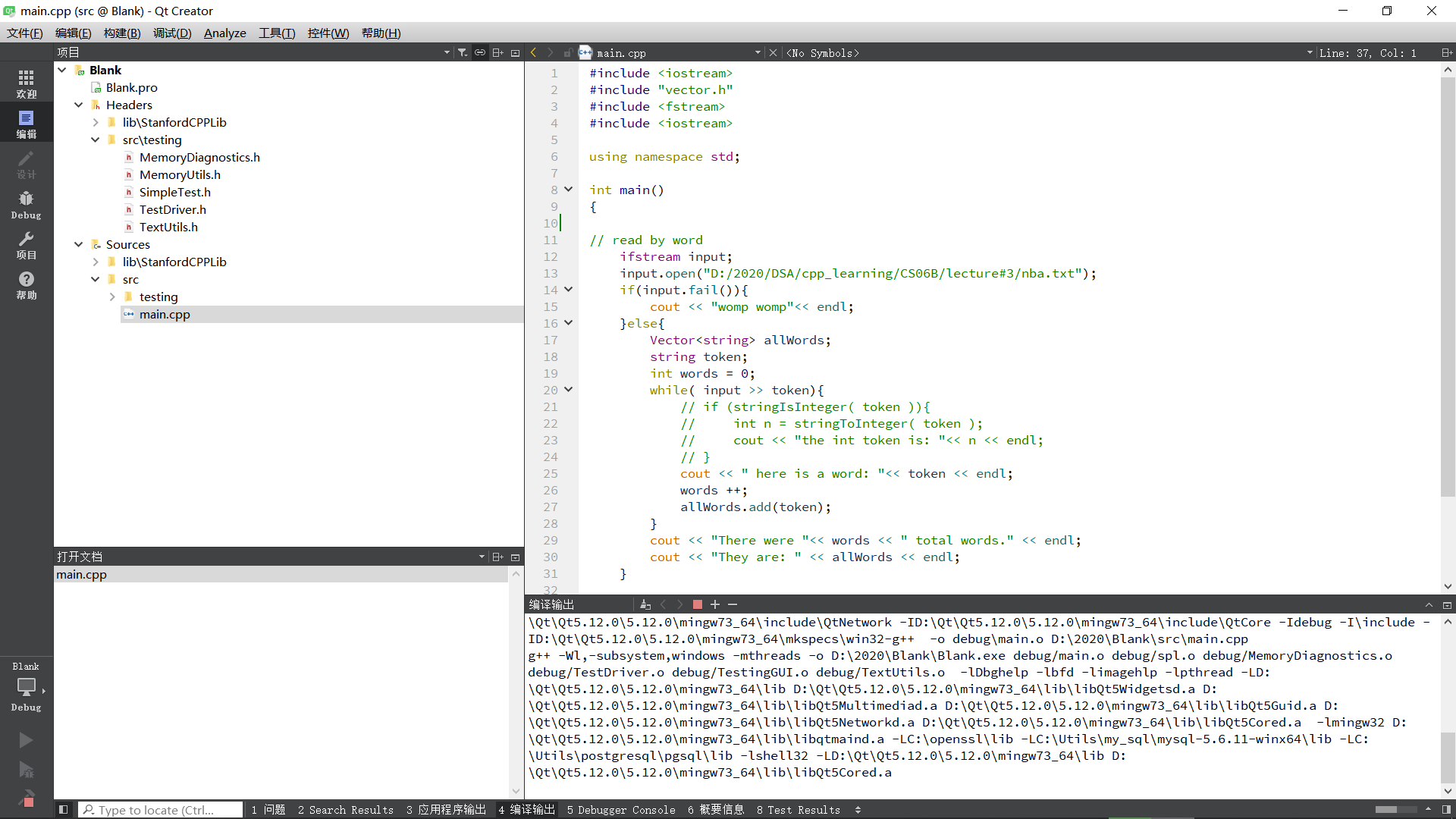Click the green Run button

coord(26,740)
